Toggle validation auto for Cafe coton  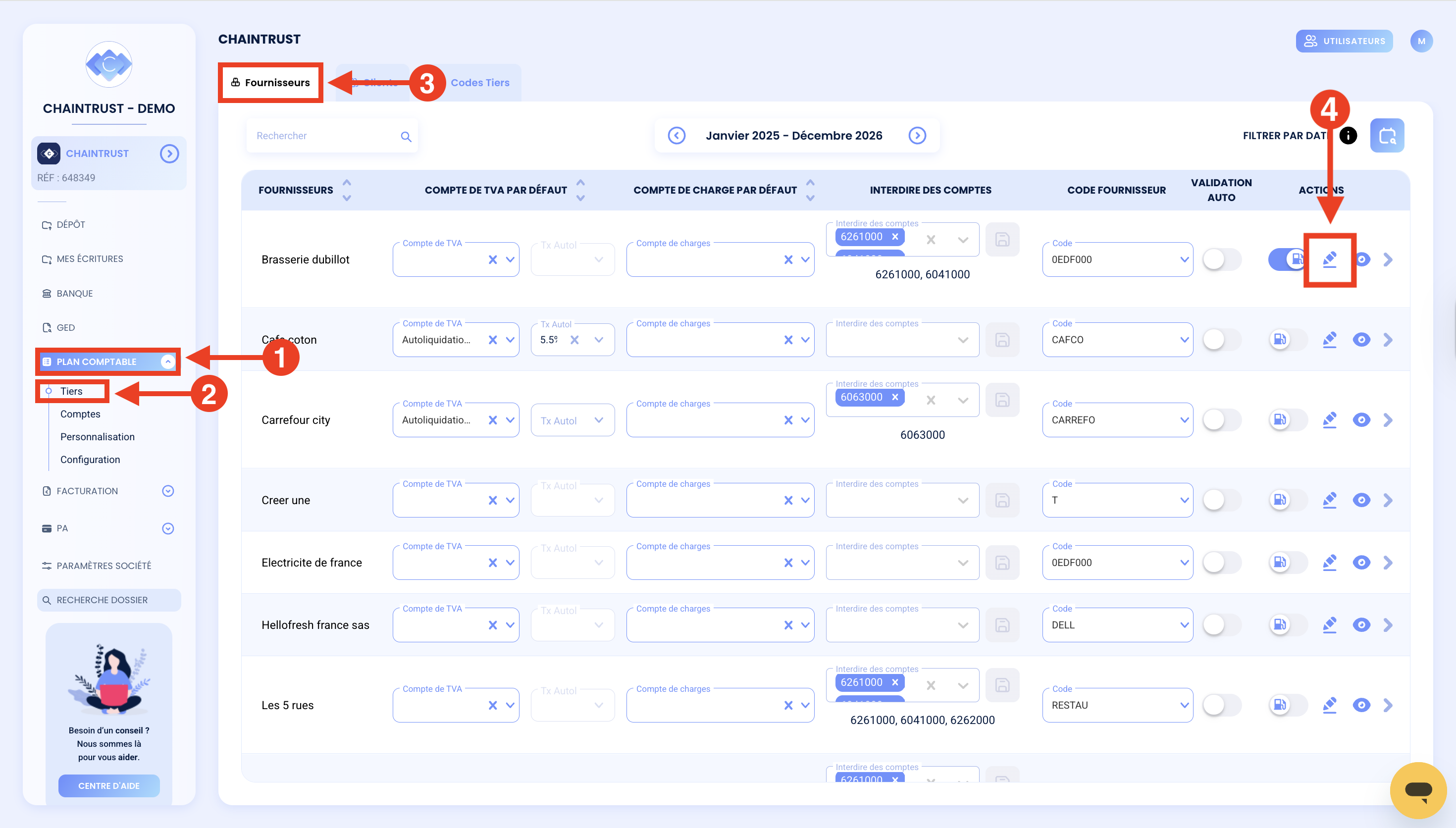[1221, 340]
